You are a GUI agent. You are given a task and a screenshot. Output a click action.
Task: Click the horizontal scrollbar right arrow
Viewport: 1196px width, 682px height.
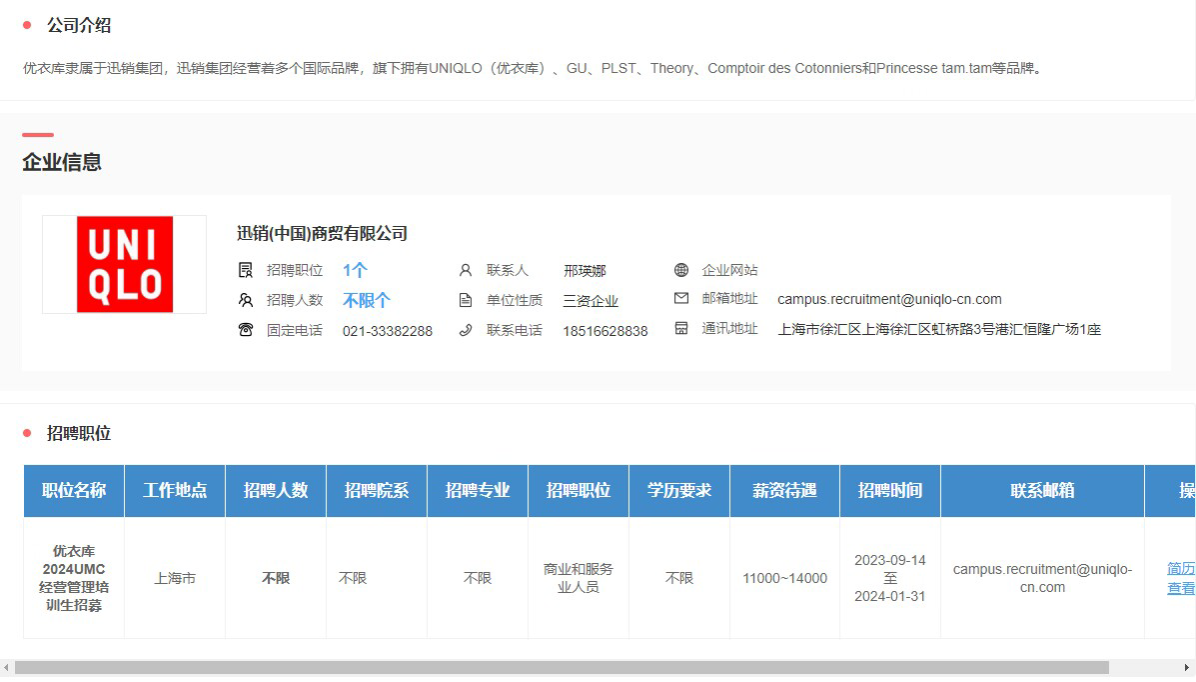1187,667
